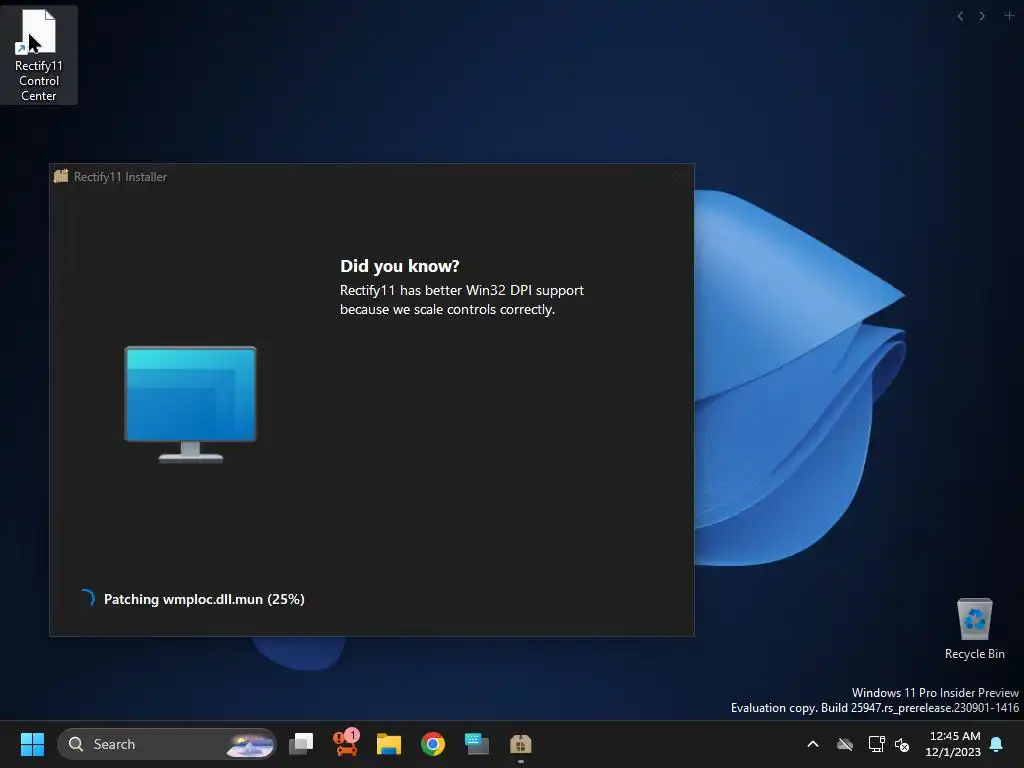Open Google Chrome from taskbar
Image resolution: width=1024 pixels, height=768 pixels.
click(432, 744)
